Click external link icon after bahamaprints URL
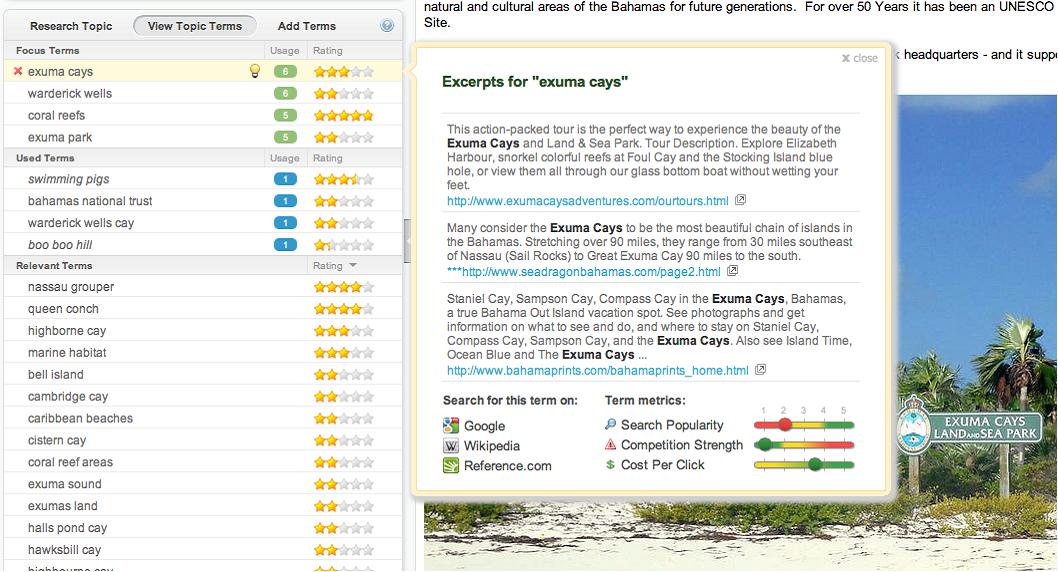The height and width of the screenshot is (572, 1058). (761, 370)
